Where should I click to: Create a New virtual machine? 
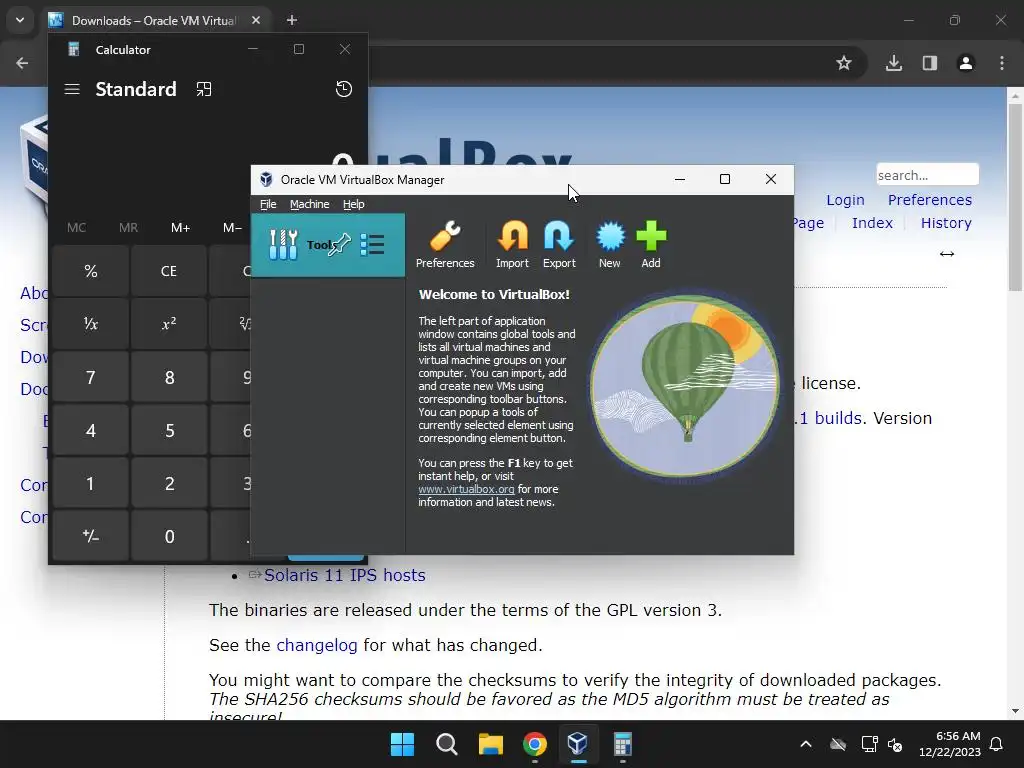click(610, 245)
